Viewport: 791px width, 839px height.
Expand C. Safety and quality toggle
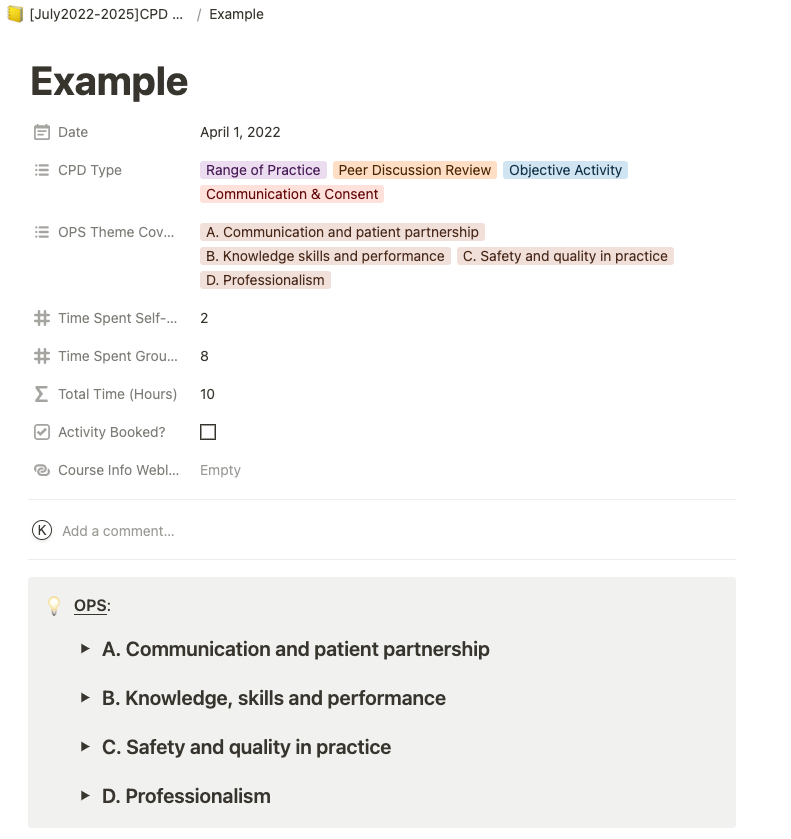click(x=85, y=747)
